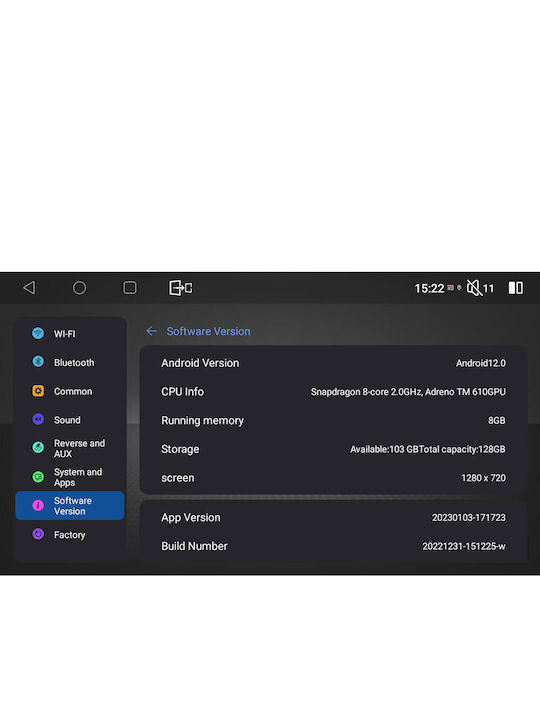Image resolution: width=540 pixels, height=720 pixels.
Task: Tap the back triangle navigation icon
Action: pos(29,288)
